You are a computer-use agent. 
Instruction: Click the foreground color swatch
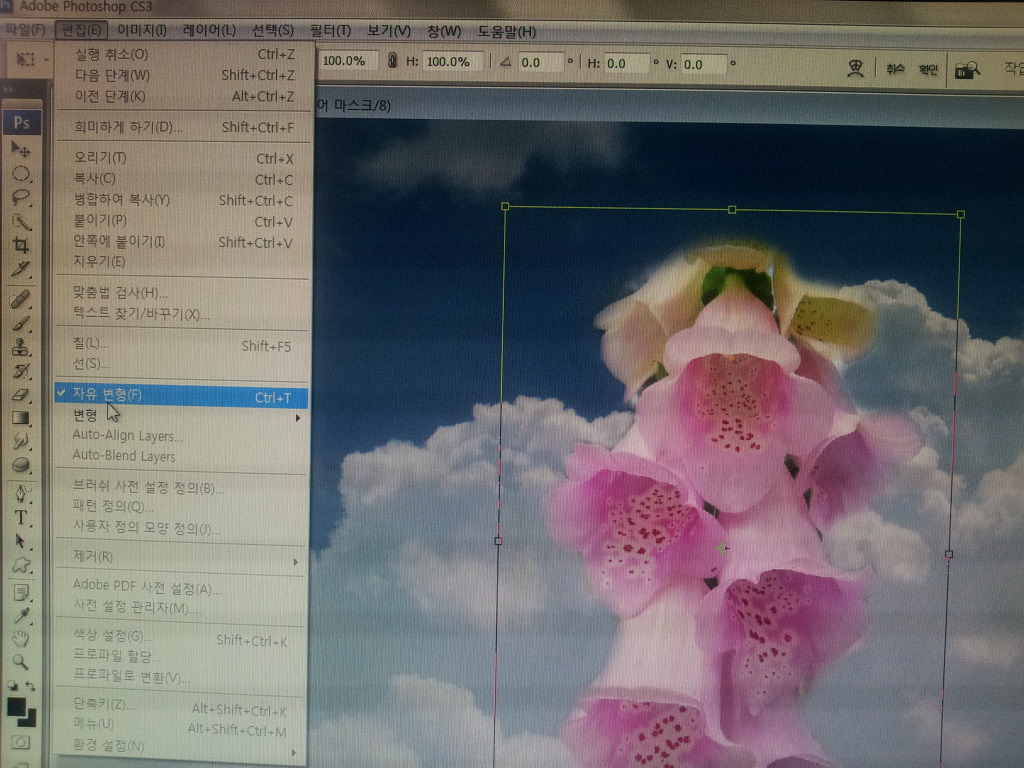(x=16, y=707)
